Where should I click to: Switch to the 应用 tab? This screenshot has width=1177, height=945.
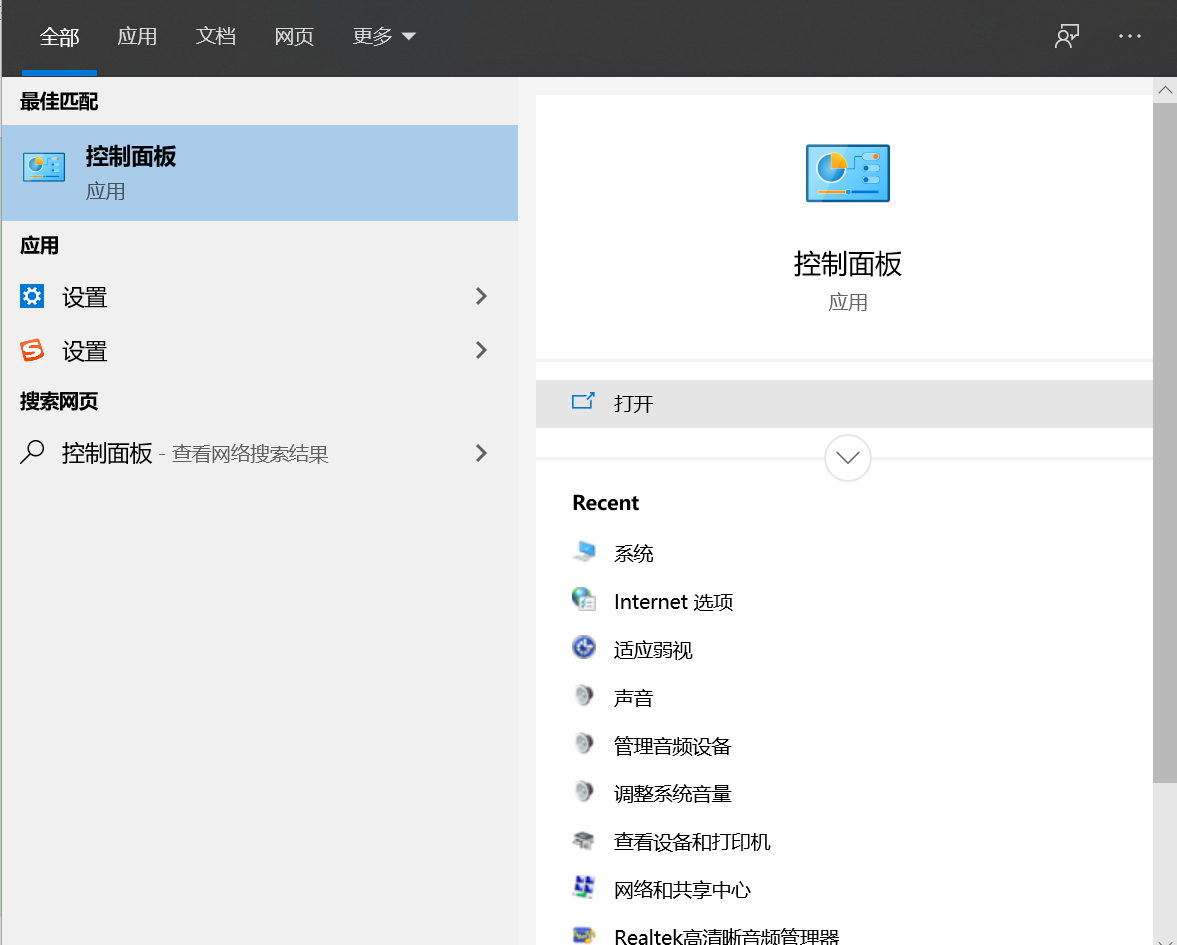click(x=137, y=37)
